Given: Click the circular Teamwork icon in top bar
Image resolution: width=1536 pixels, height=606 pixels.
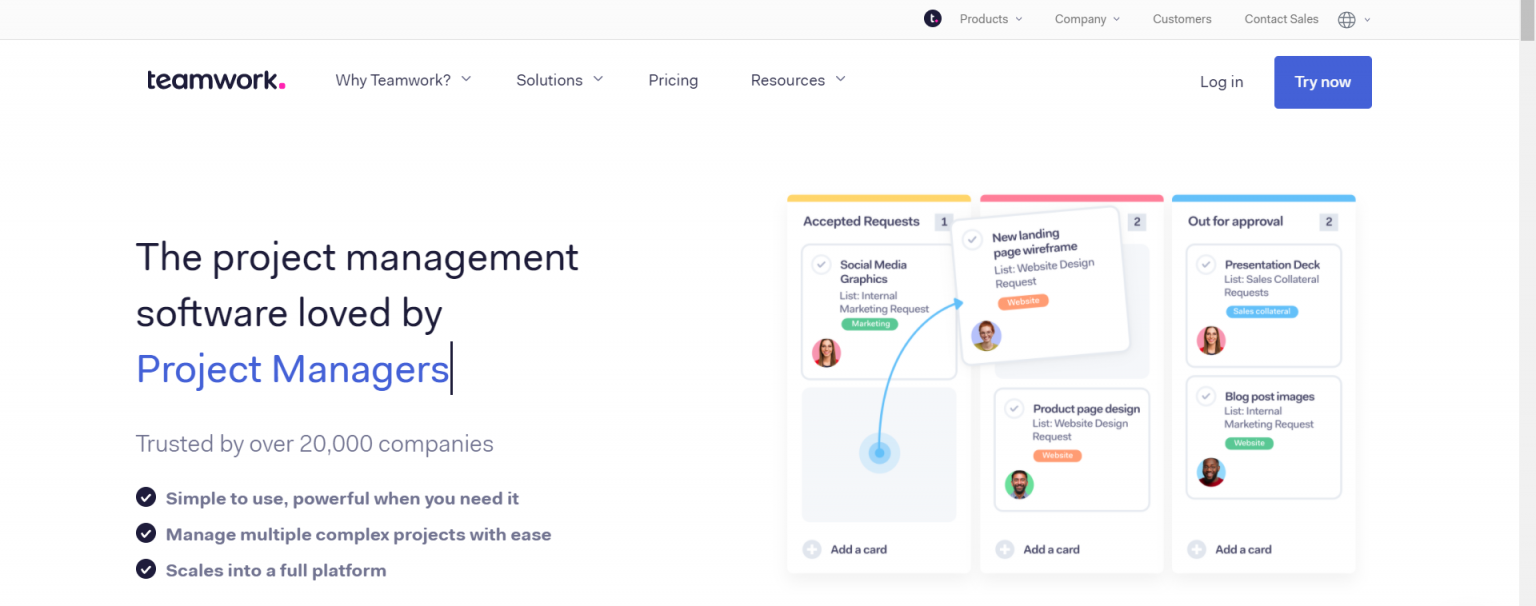Looking at the screenshot, I should pyautogui.click(x=932, y=18).
